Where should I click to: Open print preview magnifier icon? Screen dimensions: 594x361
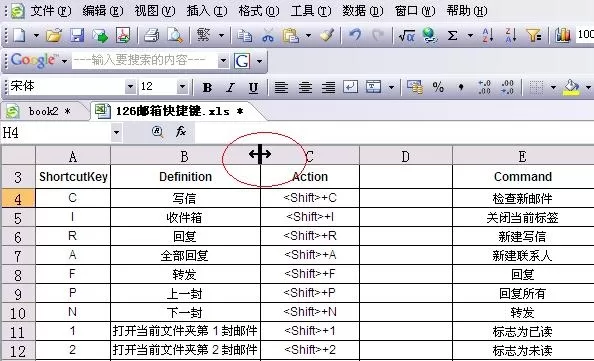pos(175,36)
